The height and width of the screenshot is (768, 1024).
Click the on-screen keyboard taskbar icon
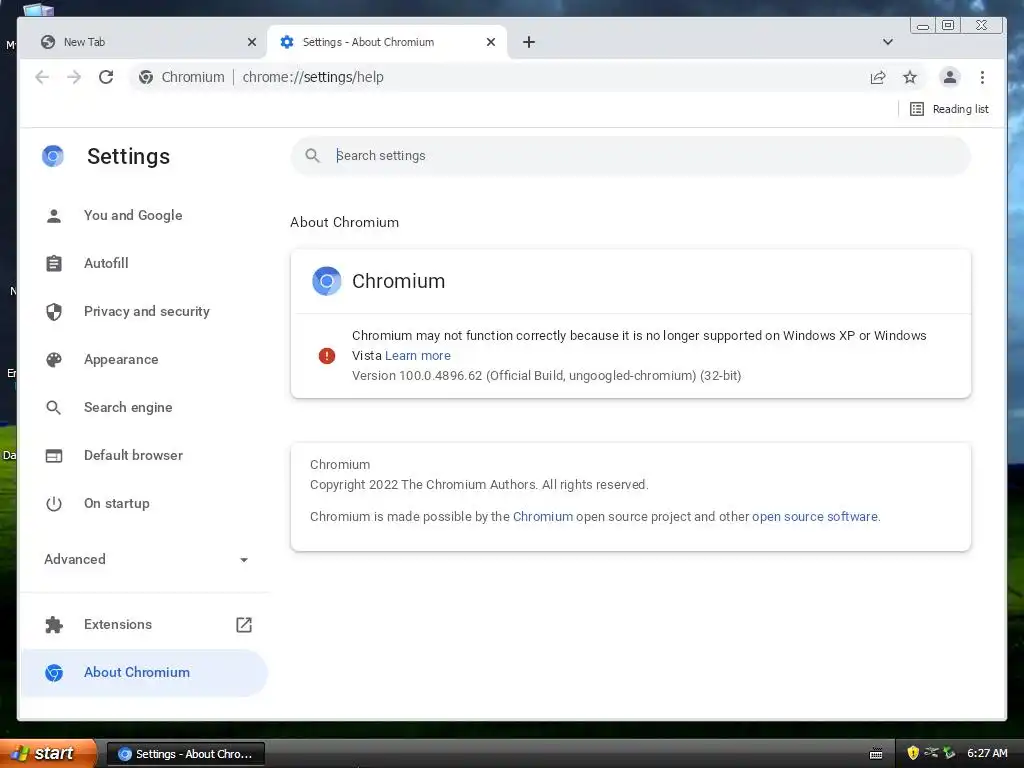coord(876,754)
